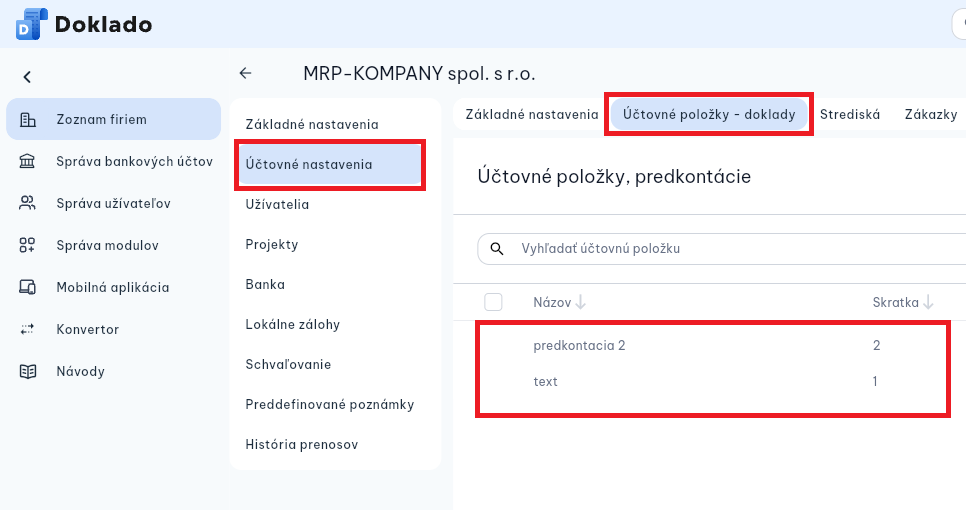Viewport: 966px width, 510px height.
Task: Click the Konvertor arrows icon
Action: pos(27,329)
